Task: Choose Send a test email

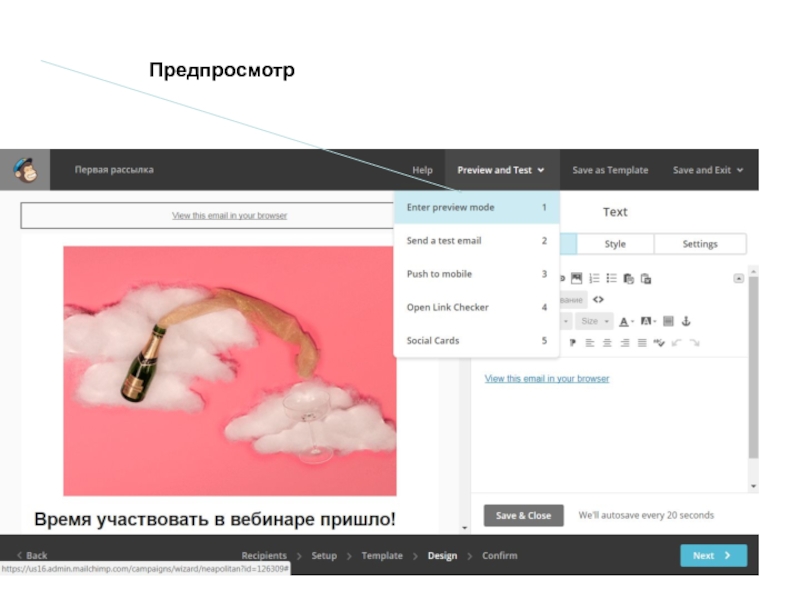Action: pos(477,240)
